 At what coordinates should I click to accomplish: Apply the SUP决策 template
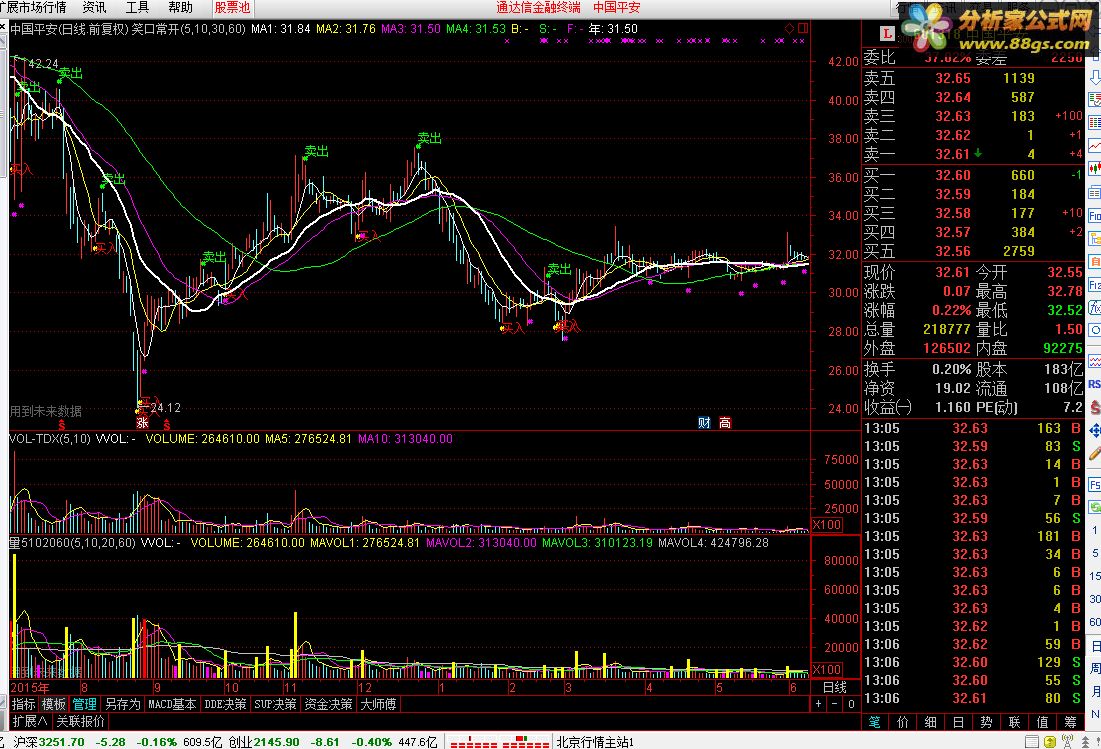[275, 704]
